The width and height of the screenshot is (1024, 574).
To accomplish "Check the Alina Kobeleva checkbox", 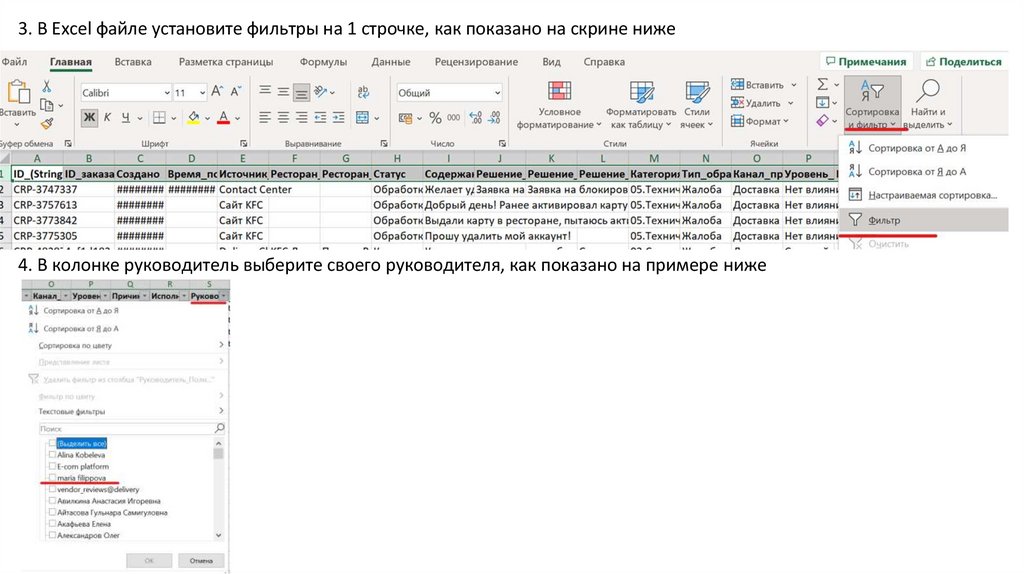I will pyautogui.click(x=53, y=454).
